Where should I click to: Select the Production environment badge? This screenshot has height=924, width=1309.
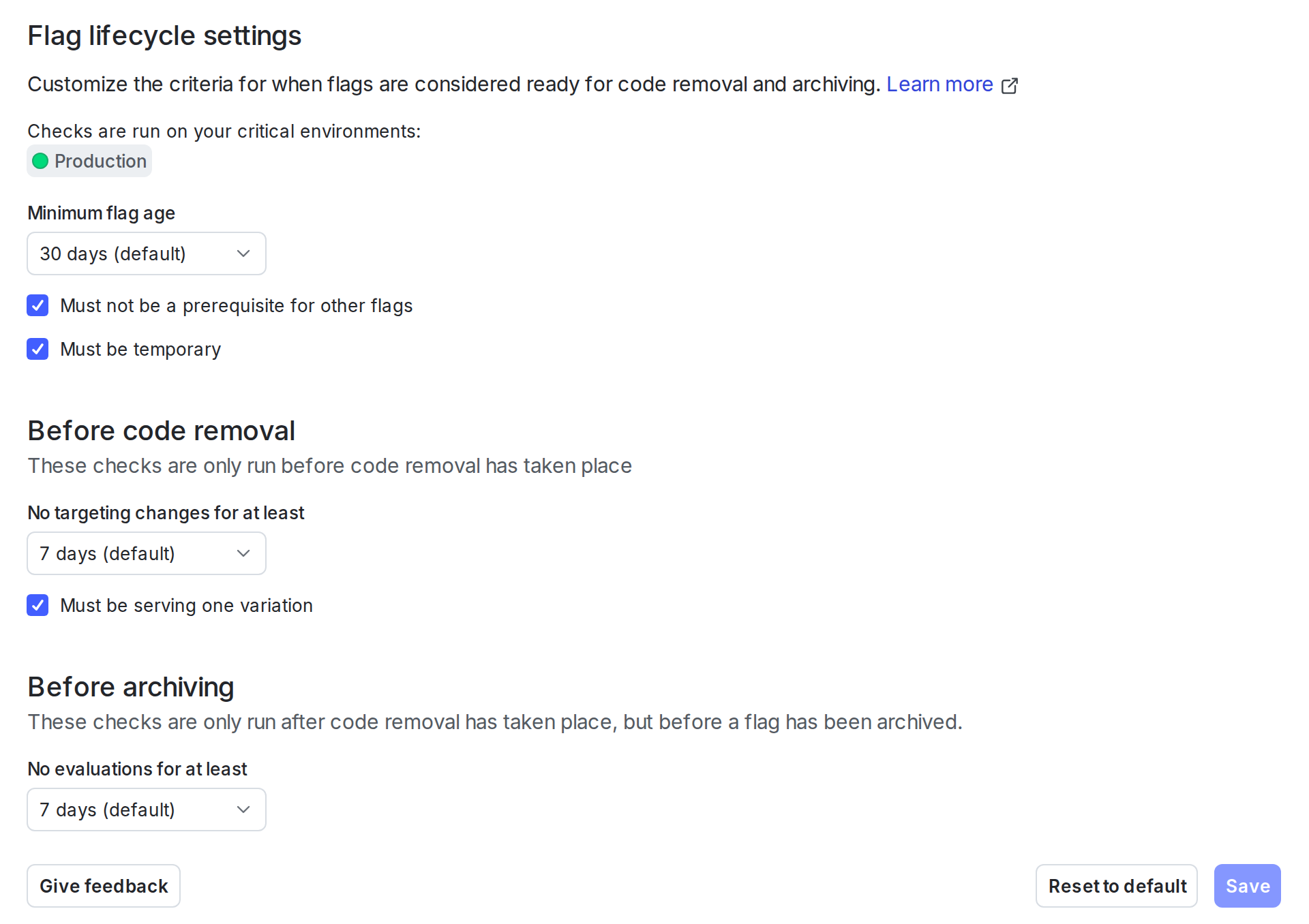coord(89,161)
